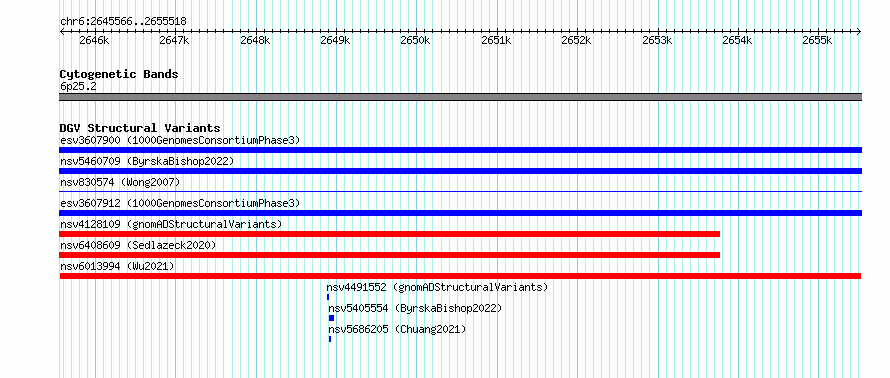
Task: Open nsv5686205 (Chuang2021) variant label
Action: click(x=397, y=329)
